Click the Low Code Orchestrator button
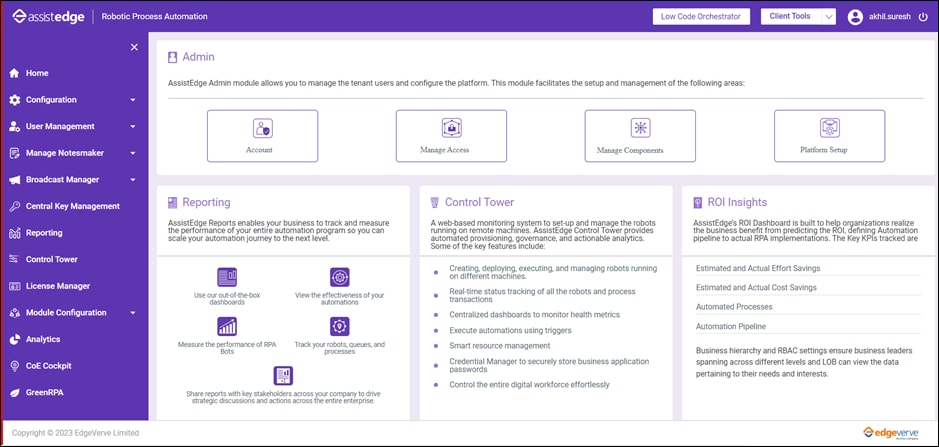The width and height of the screenshot is (939, 447). [701, 16]
